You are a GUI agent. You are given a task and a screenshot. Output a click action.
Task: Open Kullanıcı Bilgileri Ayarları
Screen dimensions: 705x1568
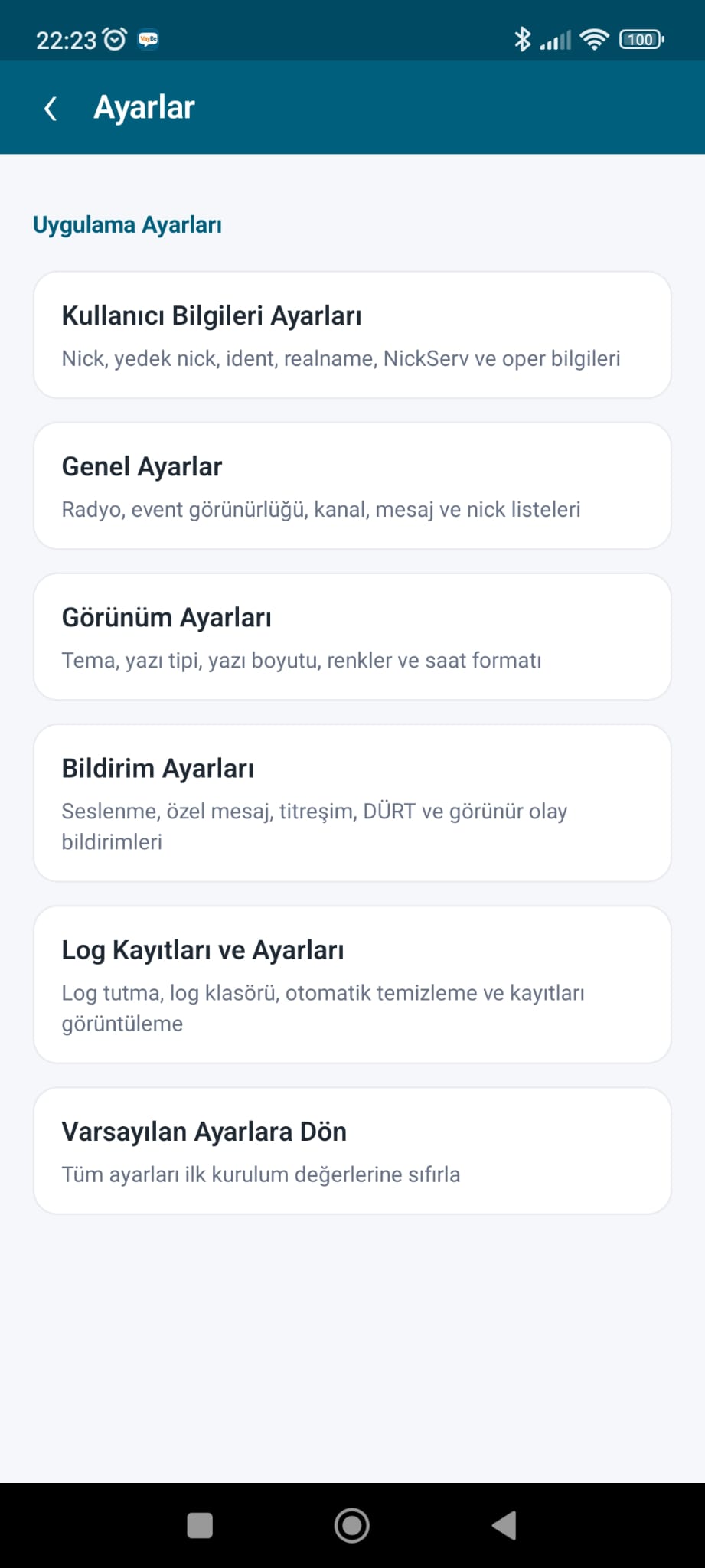click(352, 335)
